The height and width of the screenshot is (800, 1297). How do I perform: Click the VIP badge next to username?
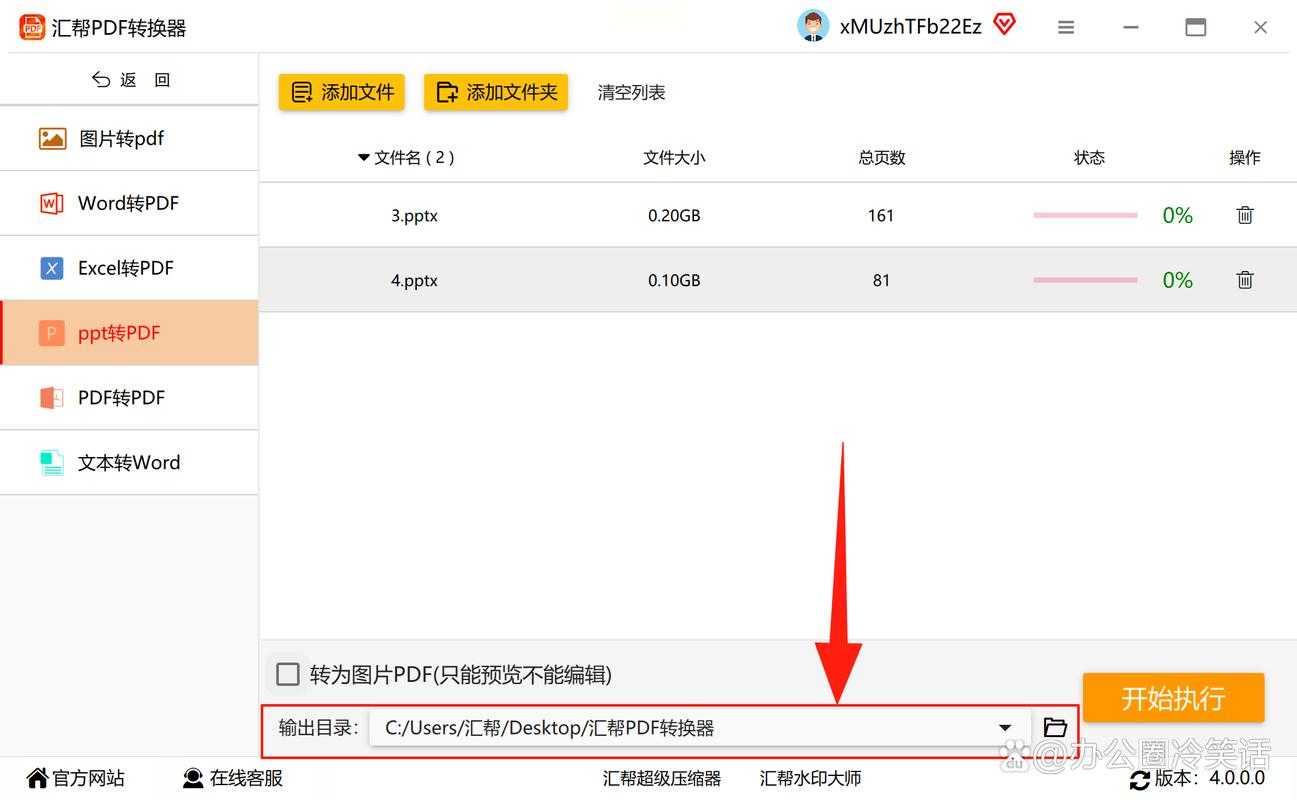(1004, 24)
